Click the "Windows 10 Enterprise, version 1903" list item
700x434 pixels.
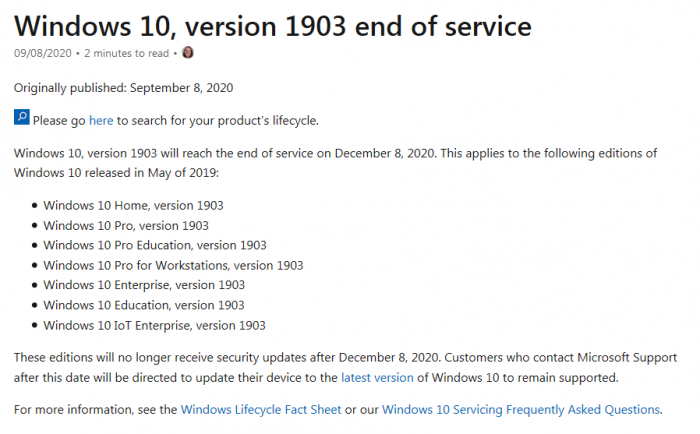click(144, 285)
